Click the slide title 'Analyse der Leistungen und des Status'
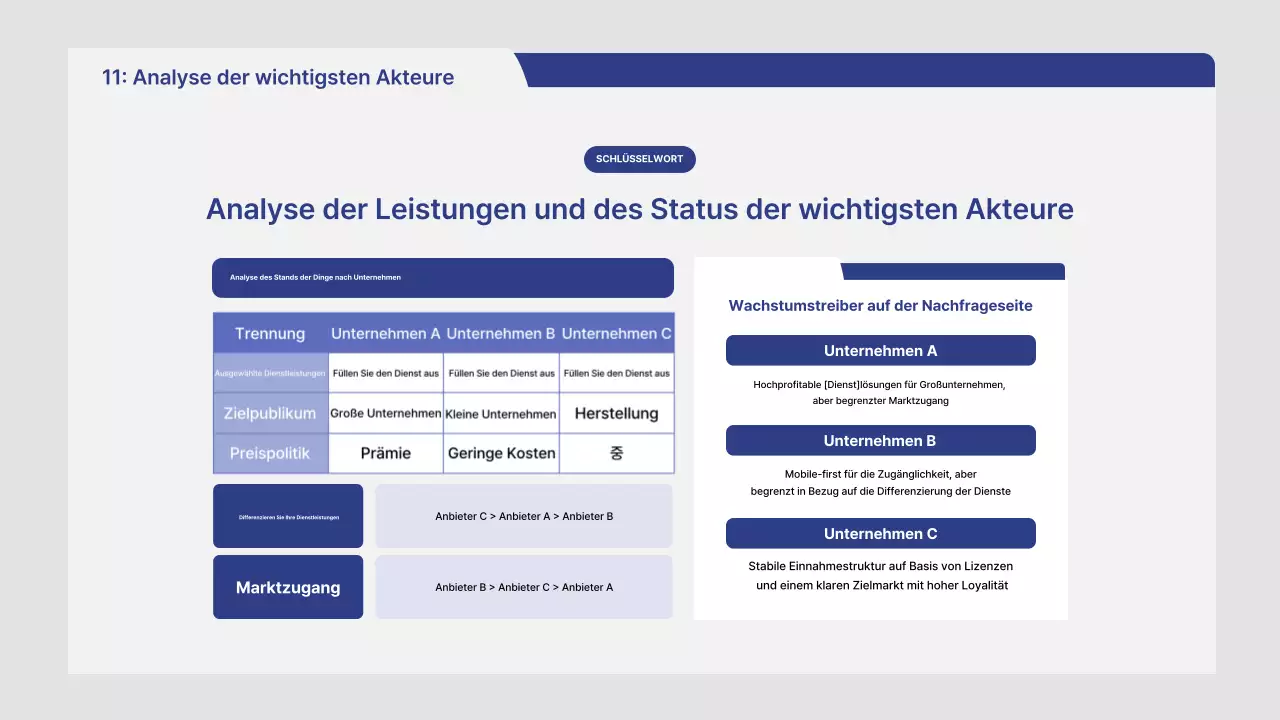1280x720 pixels. point(640,209)
